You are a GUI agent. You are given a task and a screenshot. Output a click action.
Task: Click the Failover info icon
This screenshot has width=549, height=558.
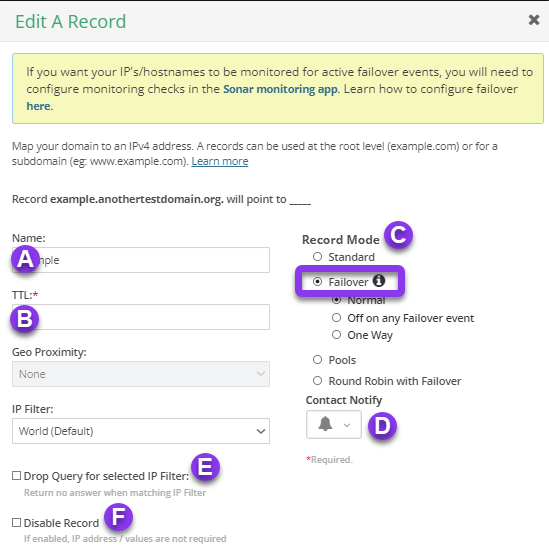379,281
